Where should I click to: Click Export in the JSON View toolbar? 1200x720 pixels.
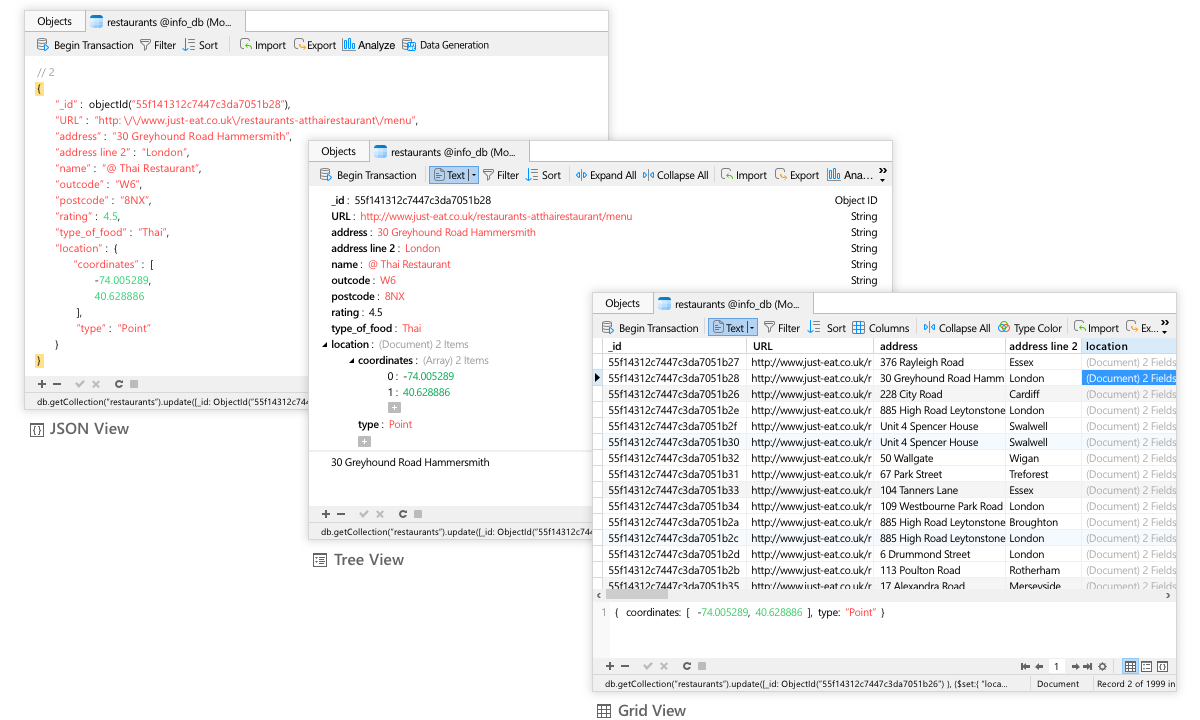point(314,45)
